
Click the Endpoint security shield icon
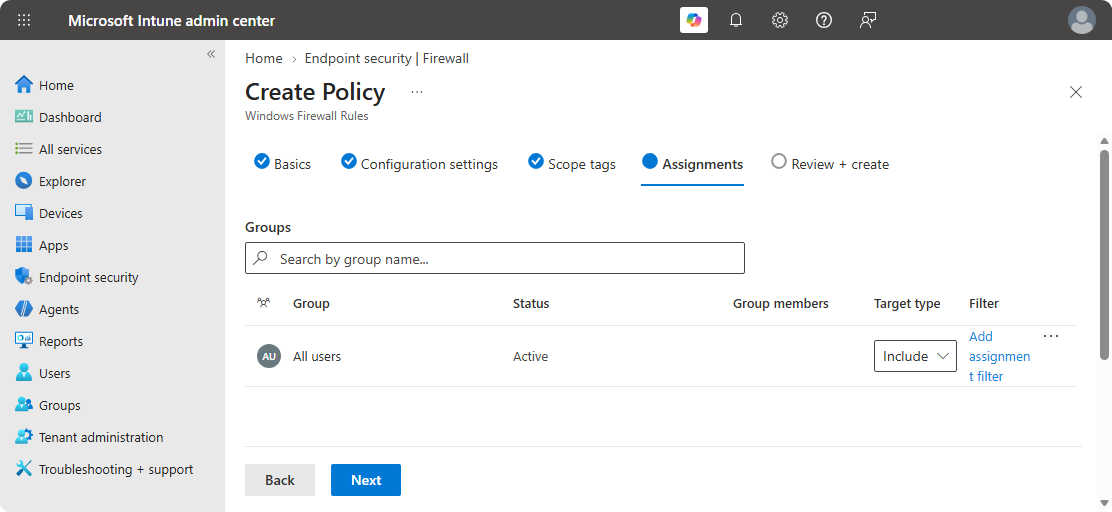pyautogui.click(x=24, y=277)
